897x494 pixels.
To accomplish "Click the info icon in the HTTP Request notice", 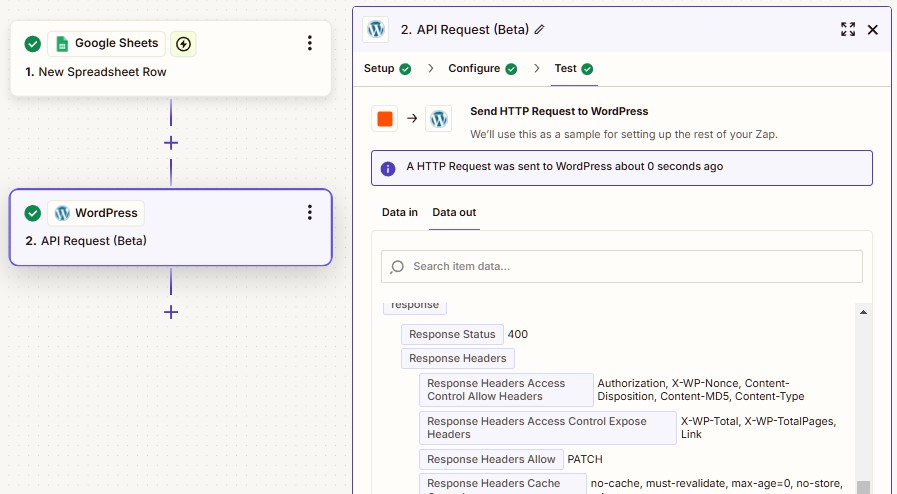I will (388, 169).
